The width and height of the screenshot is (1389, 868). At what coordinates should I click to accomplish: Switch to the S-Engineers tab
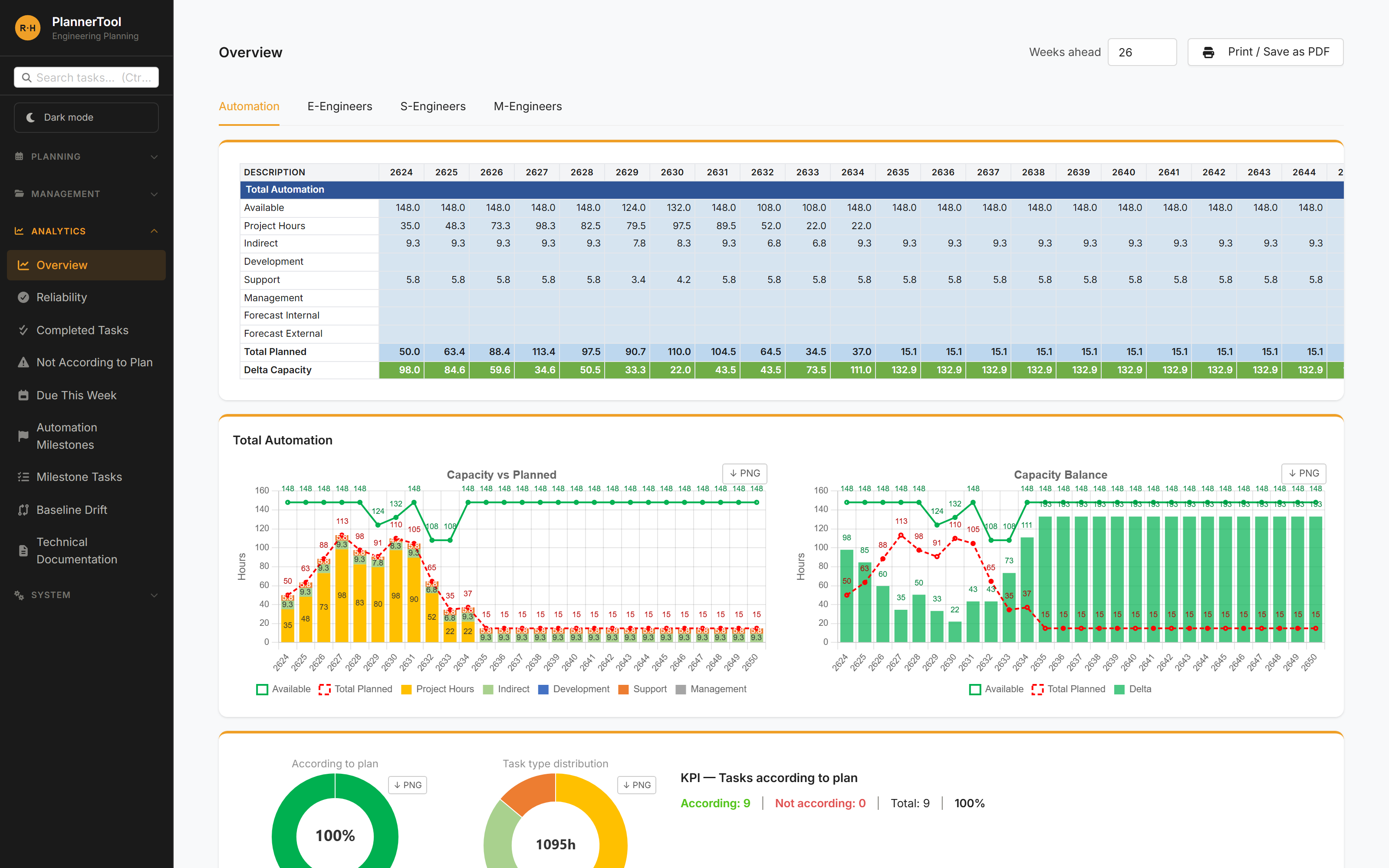[433, 106]
